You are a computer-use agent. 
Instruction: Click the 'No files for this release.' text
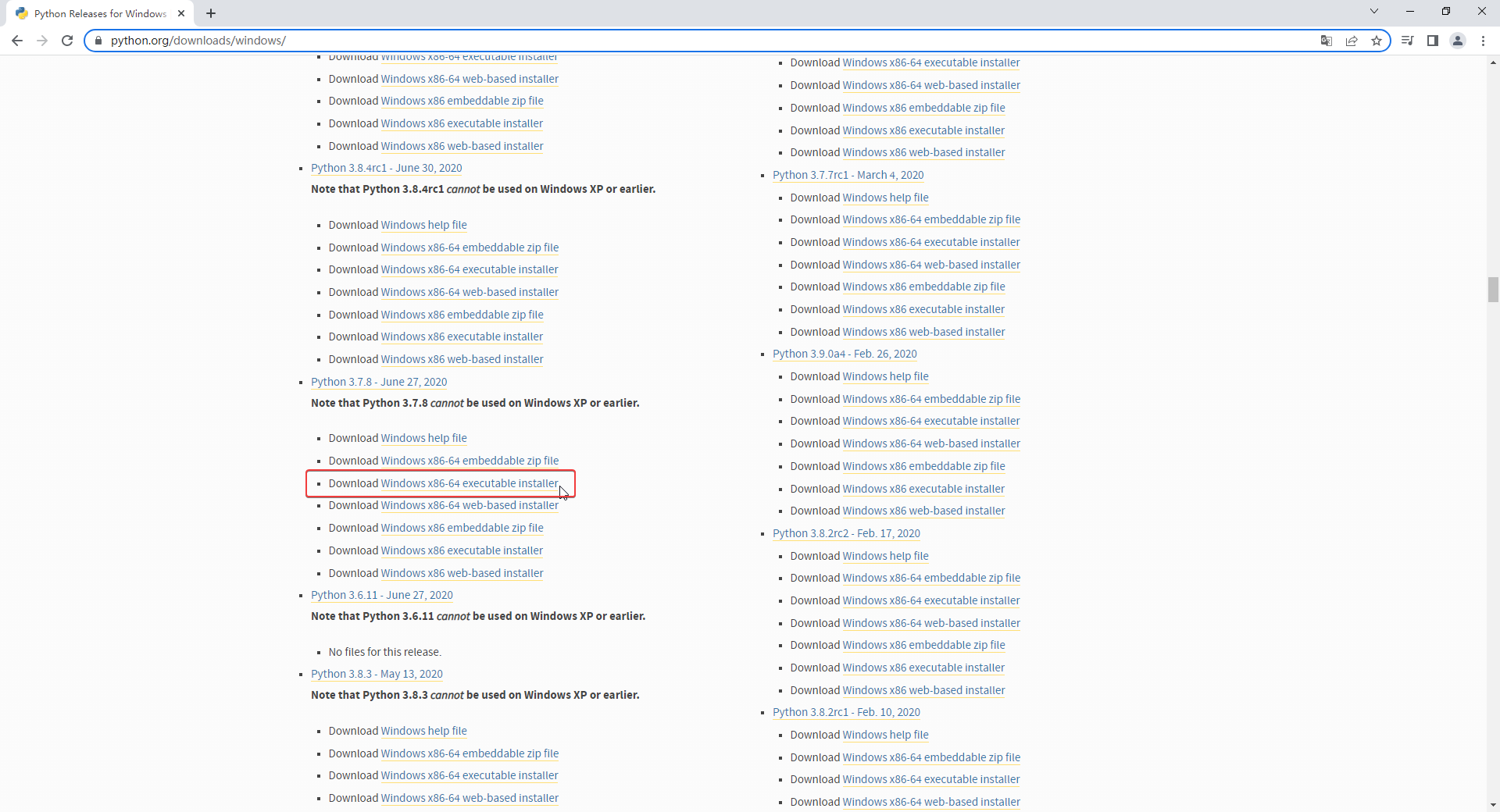[384, 652]
